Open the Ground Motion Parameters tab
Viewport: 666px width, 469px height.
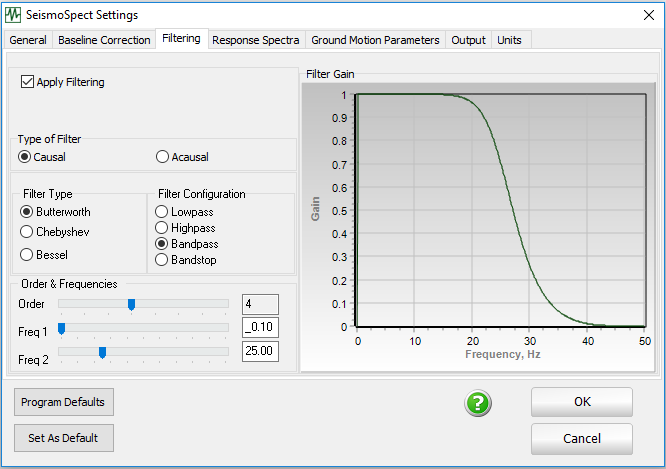tap(375, 40)
